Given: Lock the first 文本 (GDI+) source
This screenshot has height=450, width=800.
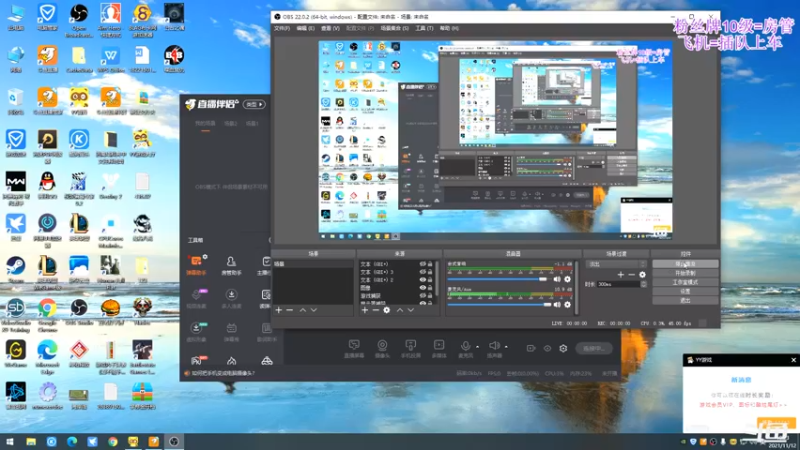Looking at the screenshot, I should pos(430,264).
